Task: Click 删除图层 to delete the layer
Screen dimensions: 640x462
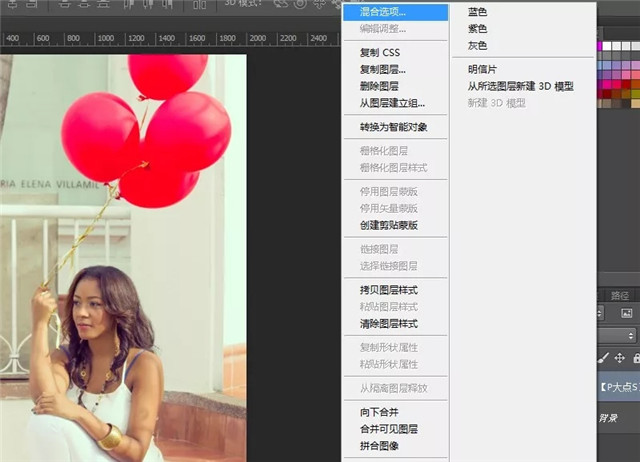Action: pos(379,86)
